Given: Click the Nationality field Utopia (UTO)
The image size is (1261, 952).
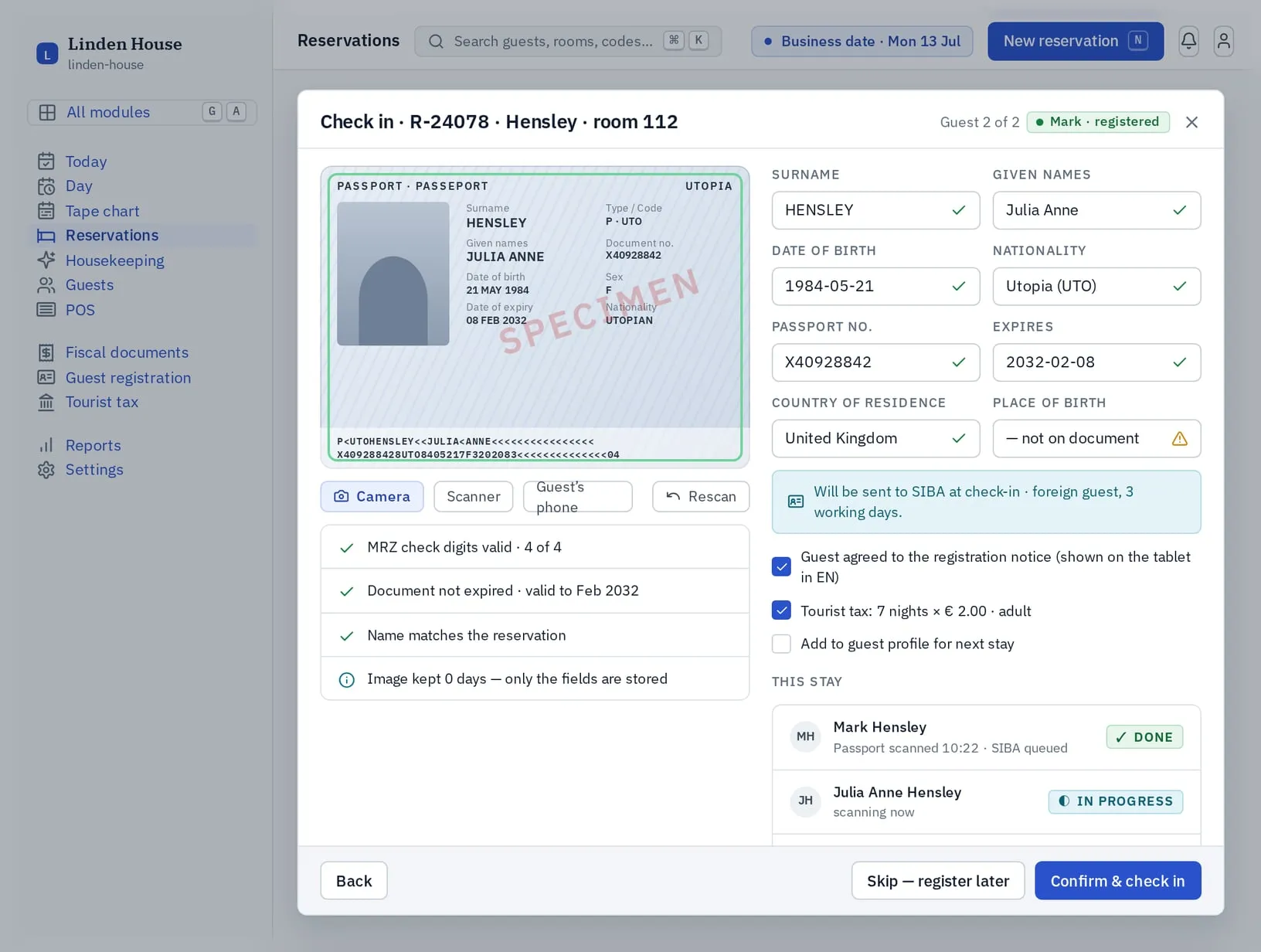Looking at the screenshot, I should pyautogui.click(x=1096, y=287).
